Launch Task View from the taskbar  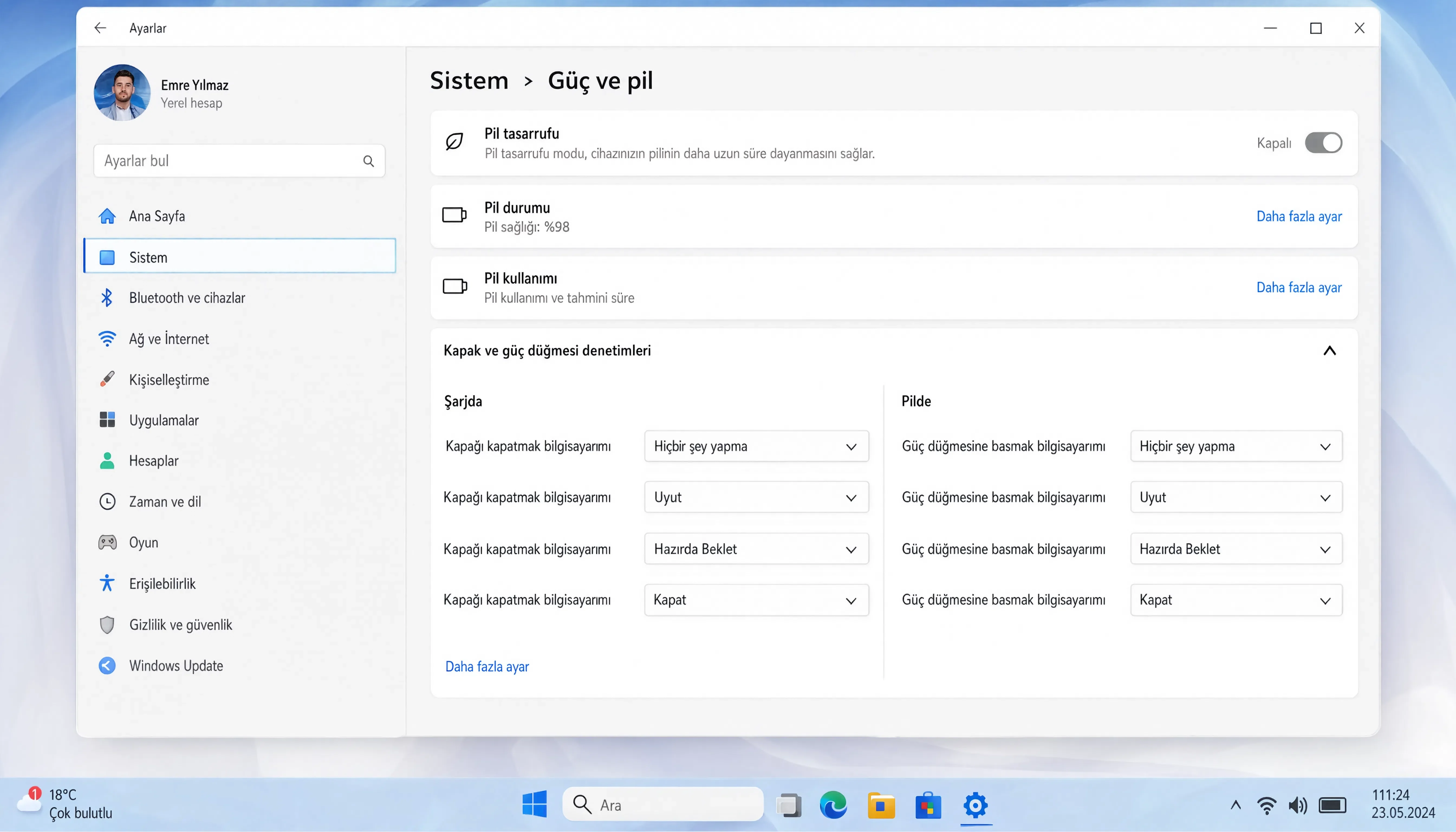coord(789,805)
